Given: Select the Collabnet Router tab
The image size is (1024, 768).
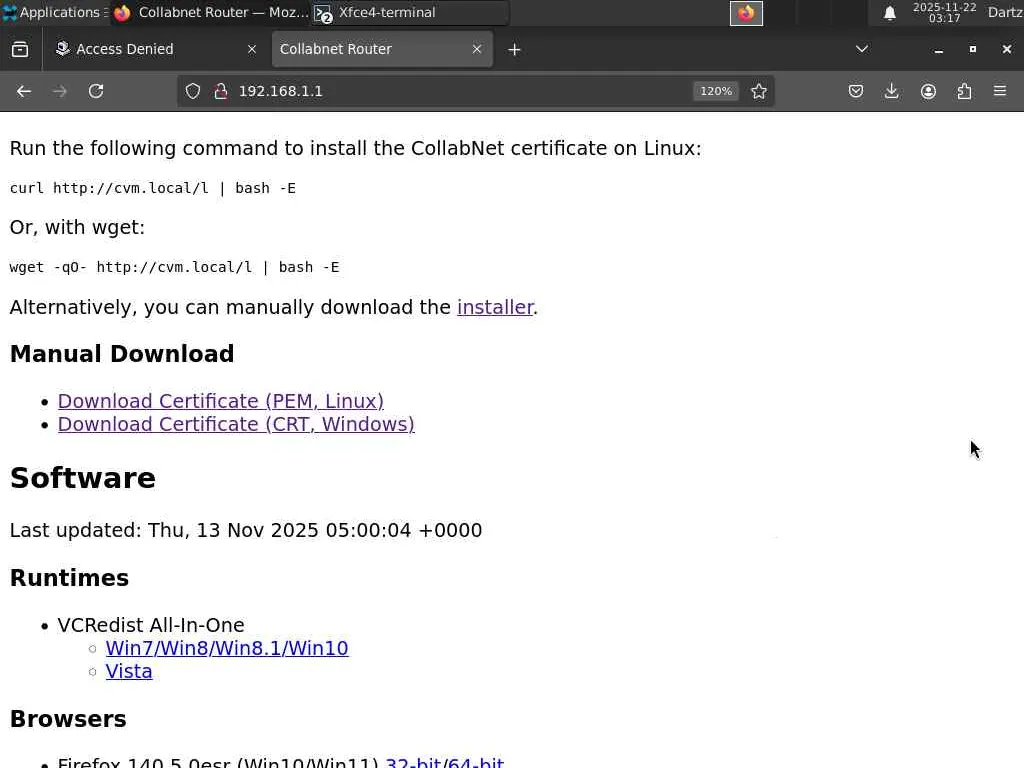Looking at the screenshot, I should (x=382, y=49).
